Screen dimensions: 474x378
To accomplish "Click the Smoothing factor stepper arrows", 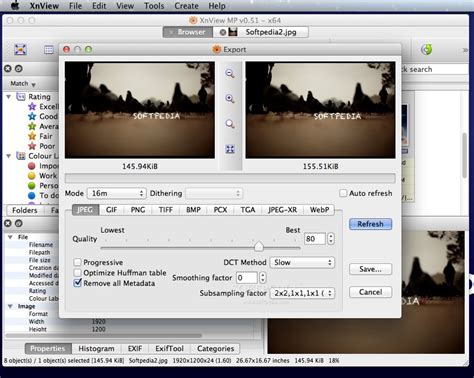I will pos(263,277).
